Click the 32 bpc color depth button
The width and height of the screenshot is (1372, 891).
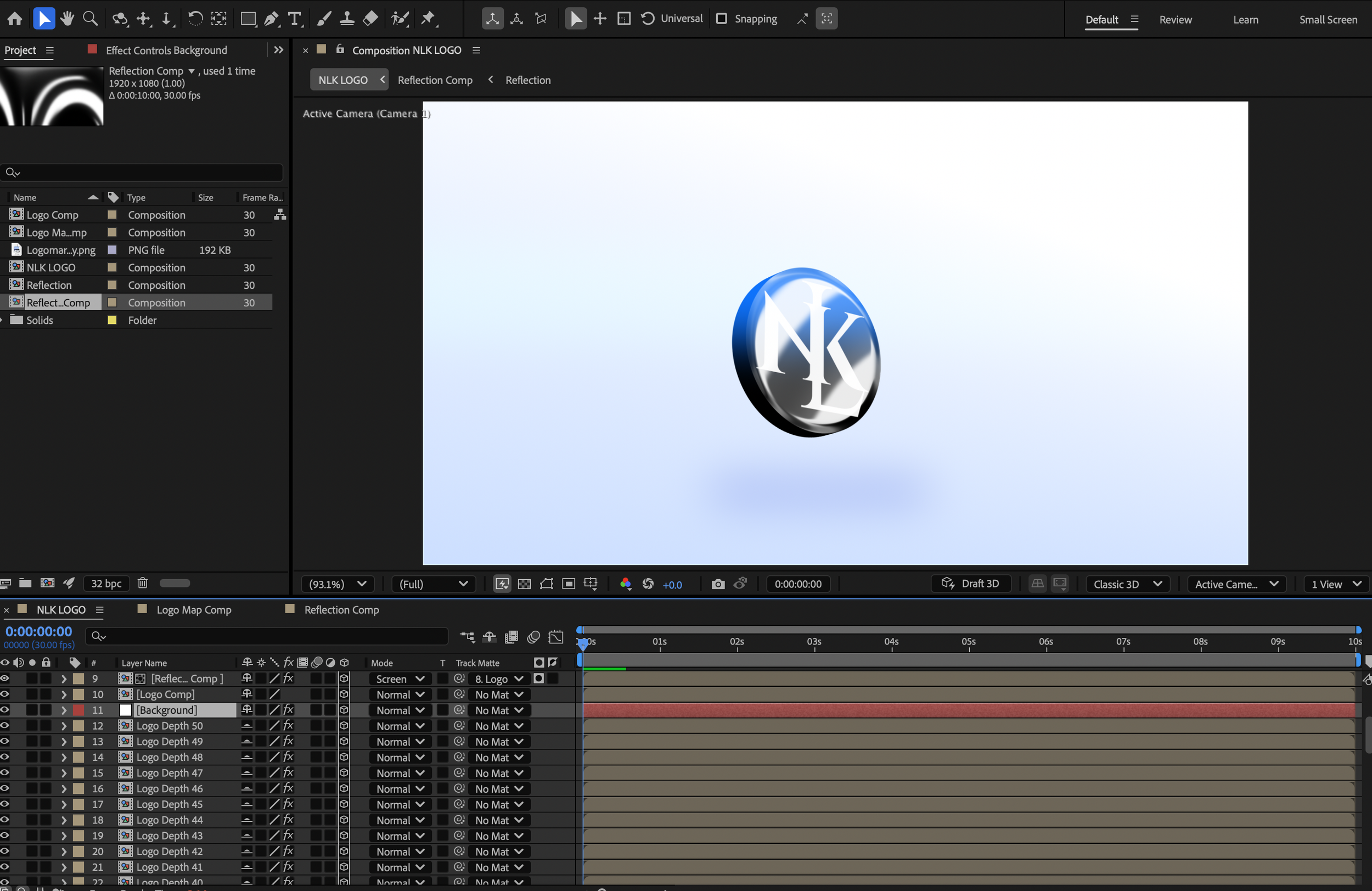pos(106,583)
